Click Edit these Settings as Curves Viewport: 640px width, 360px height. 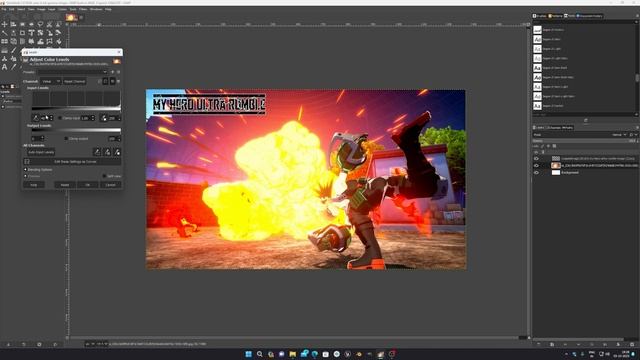pyautogui.click(x=72, y=162)
